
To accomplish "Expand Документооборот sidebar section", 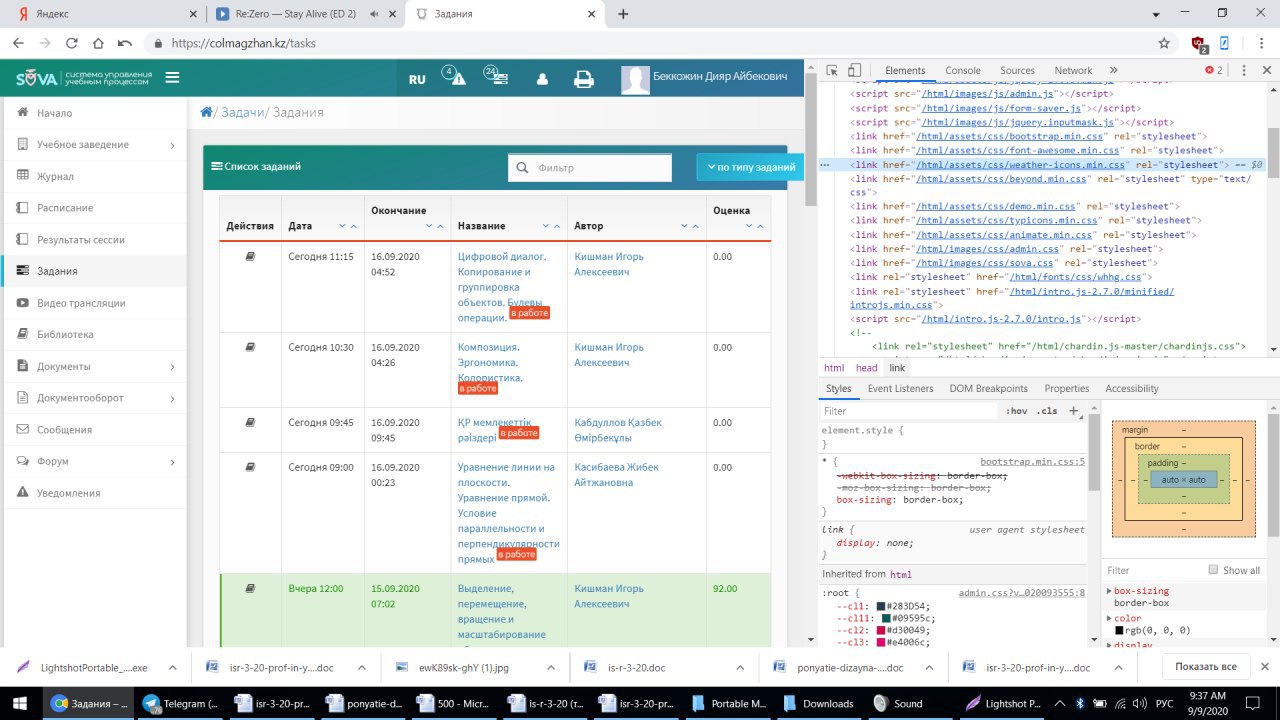I will point(94,398).
